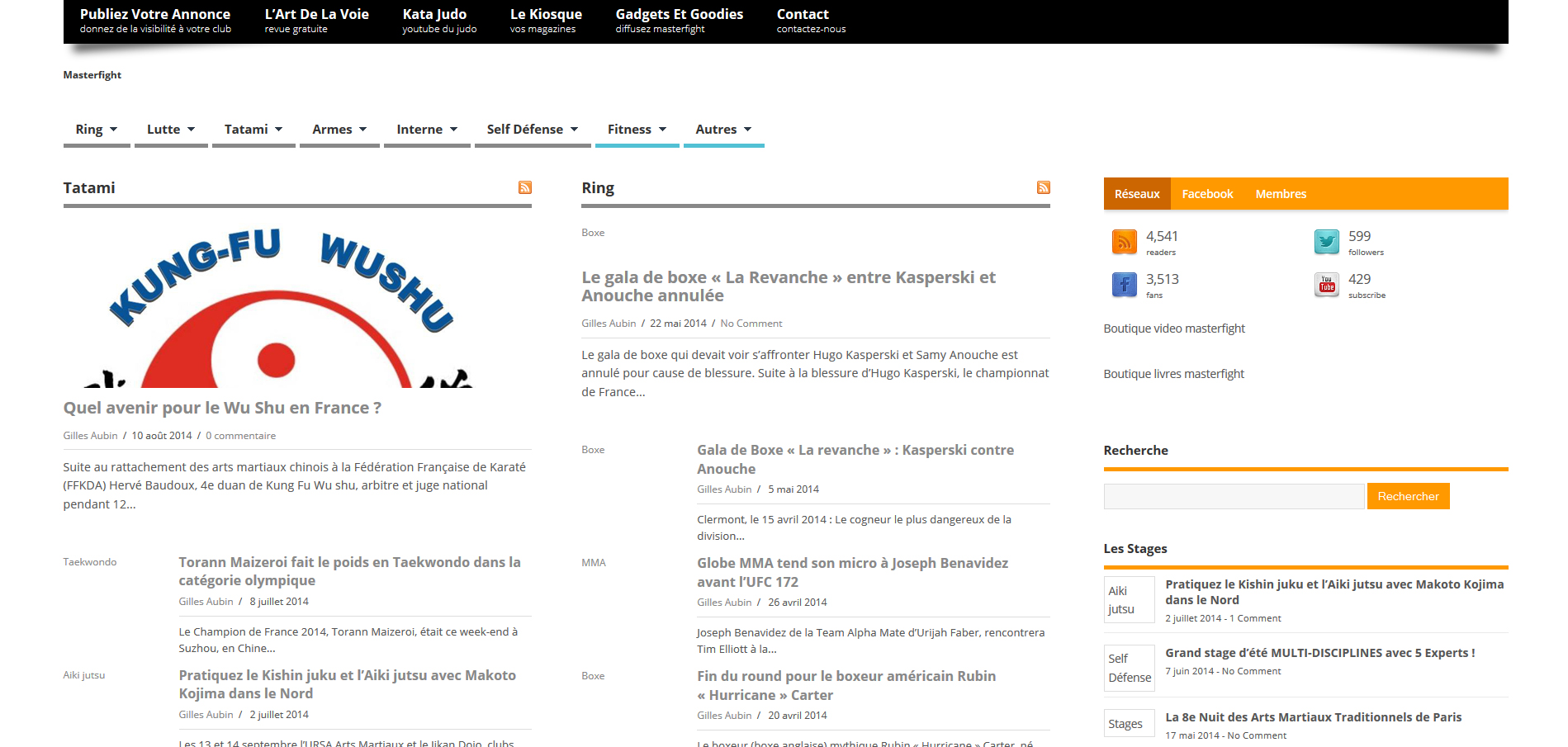Click the Tatami section RSS feed icon
The image size is (1568, 747).
pos(524,188)
